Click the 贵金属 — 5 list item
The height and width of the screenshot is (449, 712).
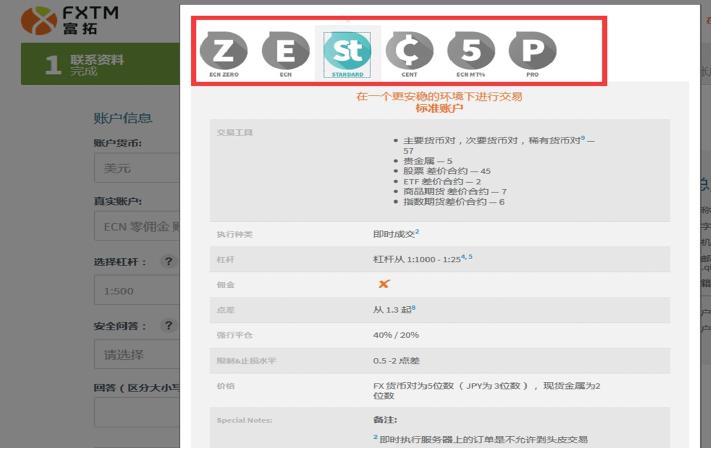(428, 161)
